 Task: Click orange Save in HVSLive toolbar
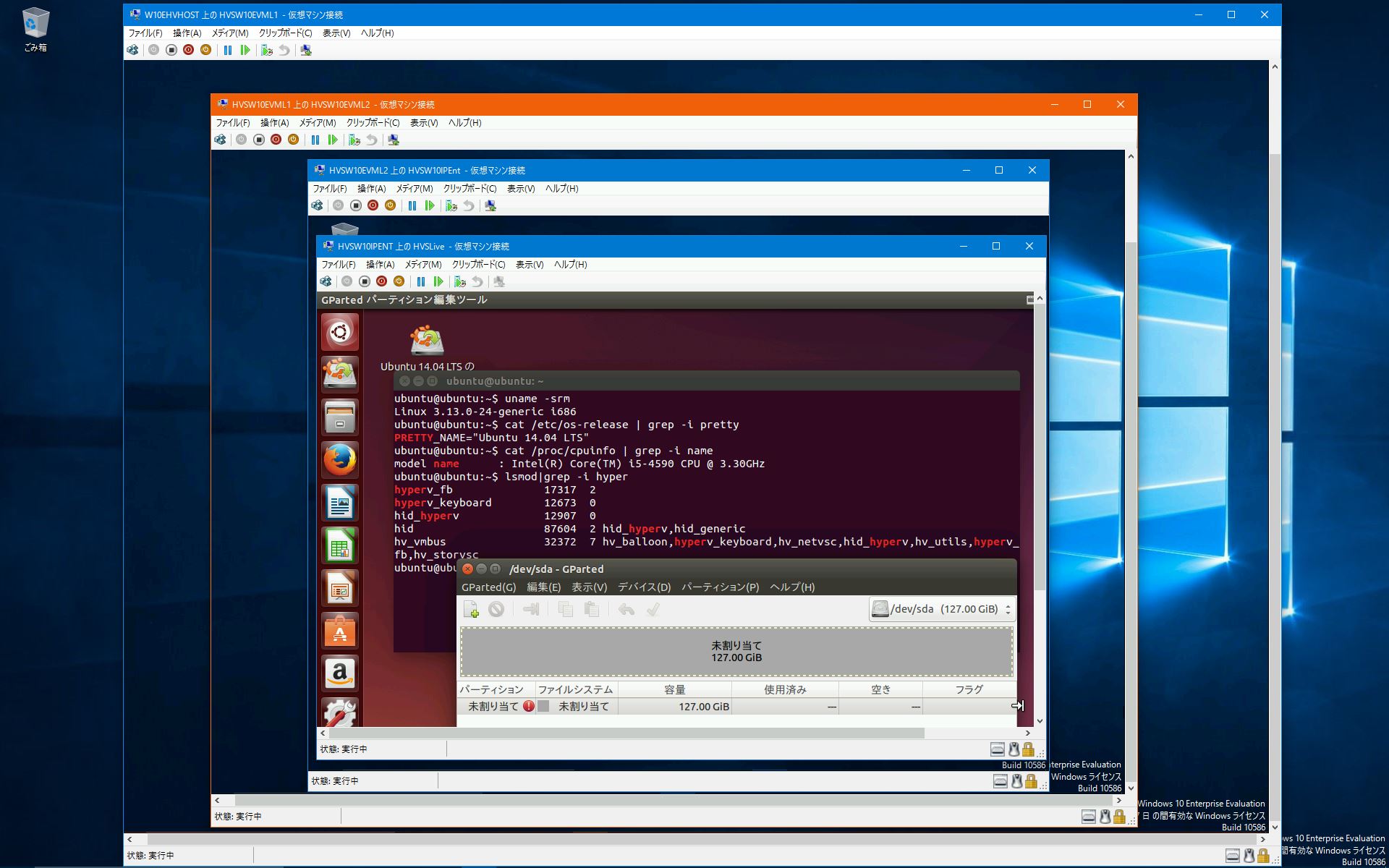(x=399, y=281)
